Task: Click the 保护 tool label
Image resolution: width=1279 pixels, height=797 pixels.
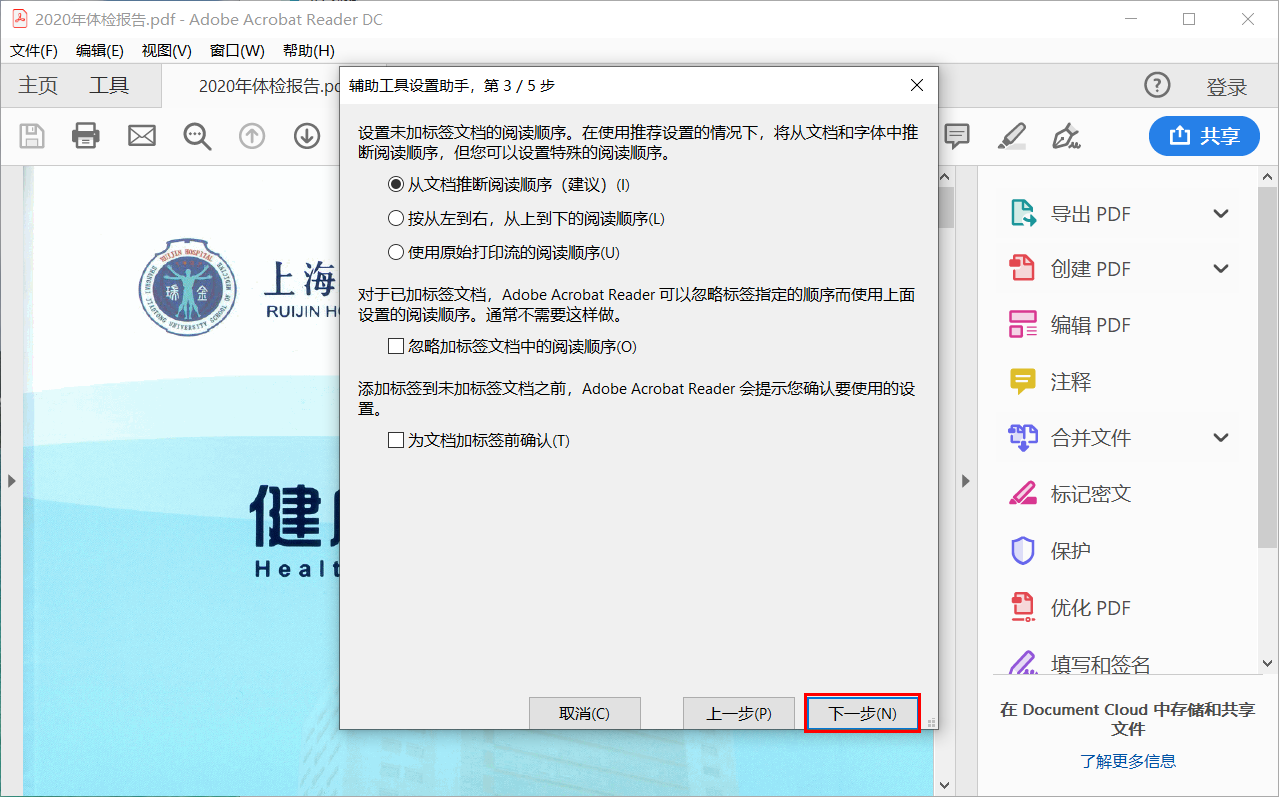Action: point(1071,551)
